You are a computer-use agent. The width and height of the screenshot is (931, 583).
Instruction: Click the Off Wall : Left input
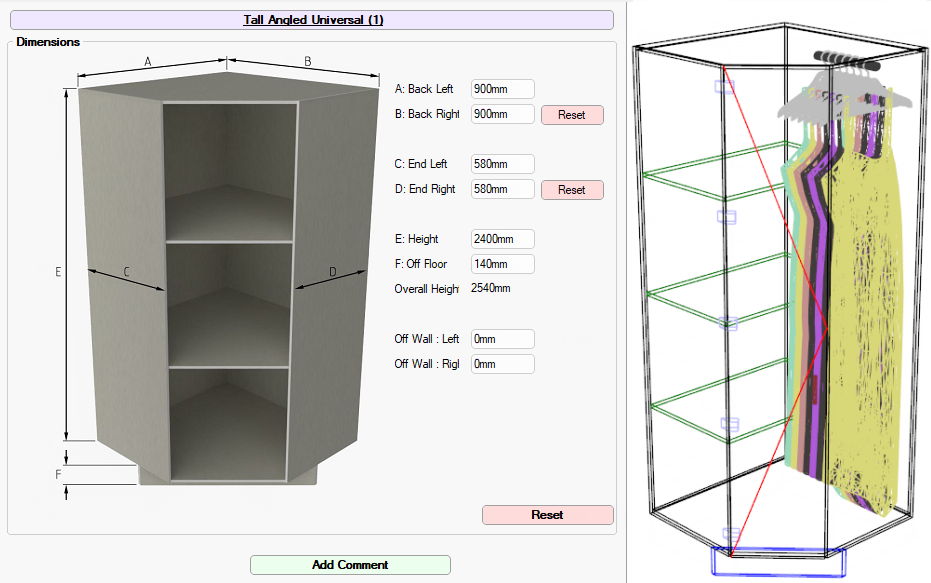(x=502, y=339)
